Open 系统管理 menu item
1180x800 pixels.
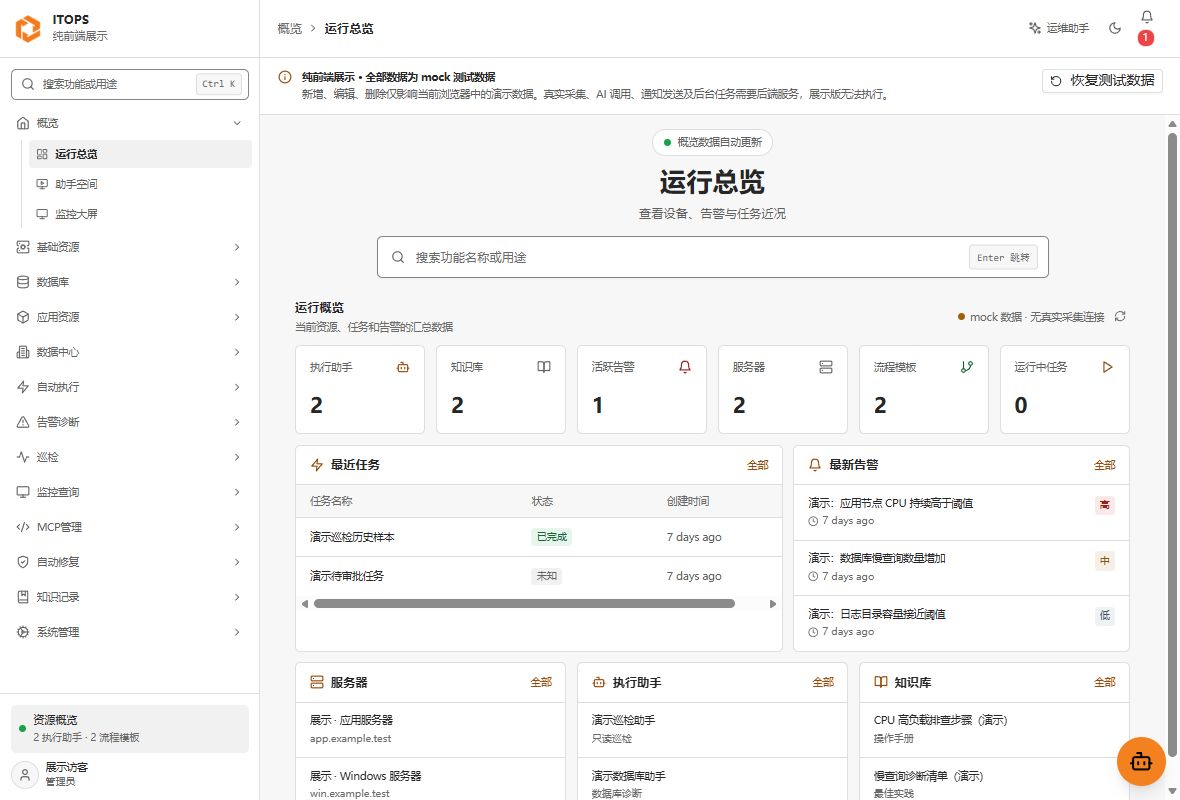(129, 632)
